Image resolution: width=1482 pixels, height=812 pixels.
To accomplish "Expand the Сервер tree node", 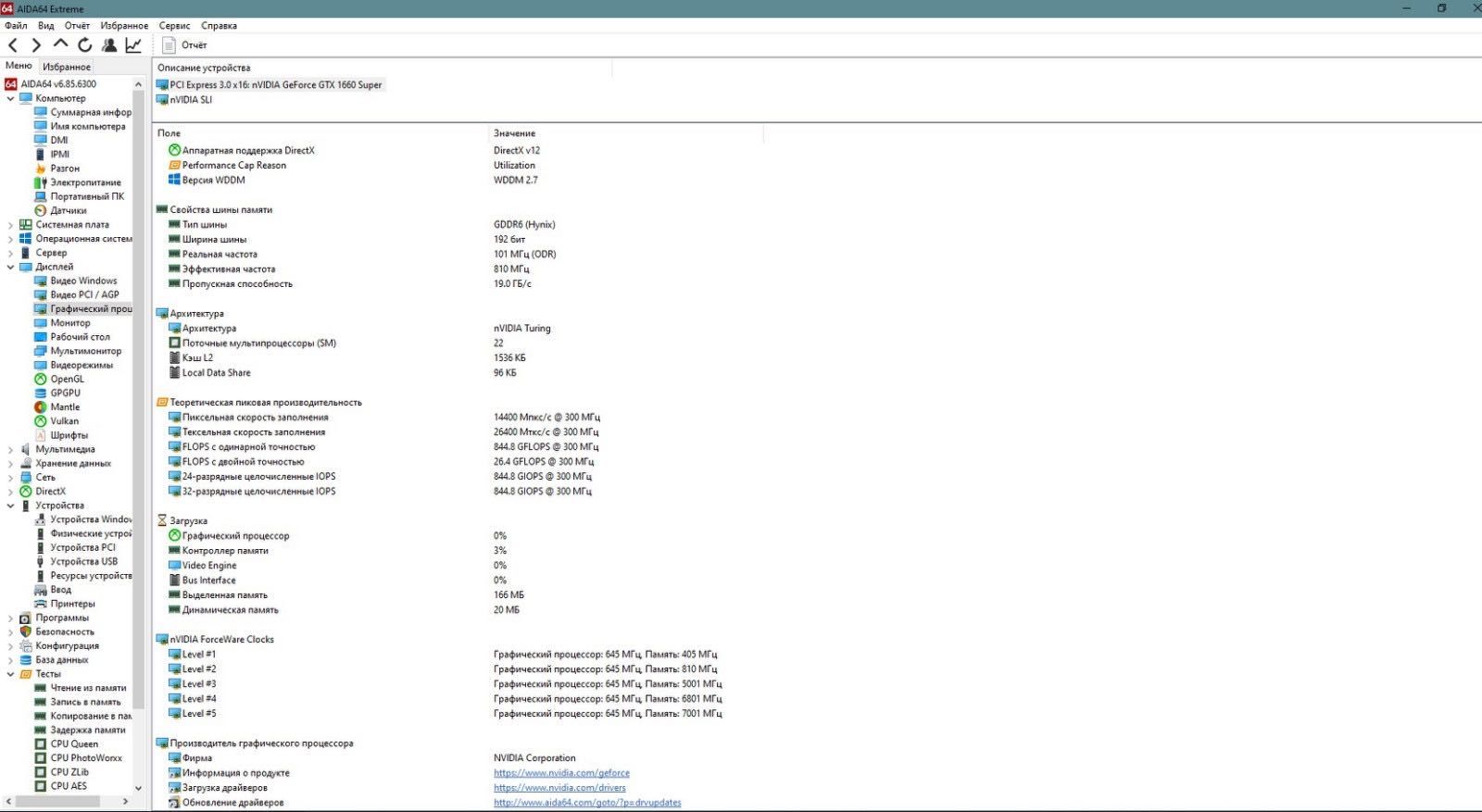I will click(10, 253).
